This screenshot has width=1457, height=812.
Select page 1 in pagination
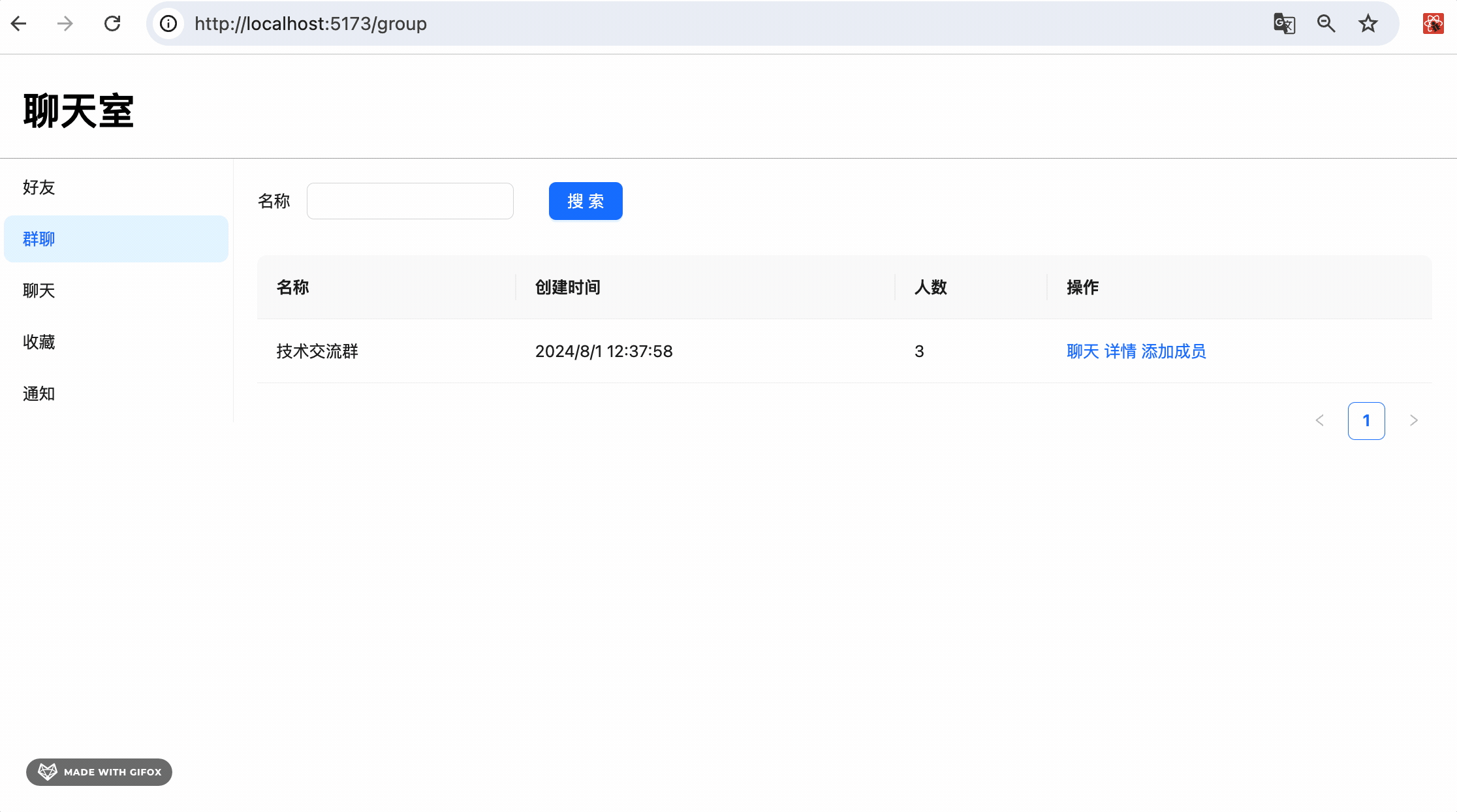tap(1366, 420)
